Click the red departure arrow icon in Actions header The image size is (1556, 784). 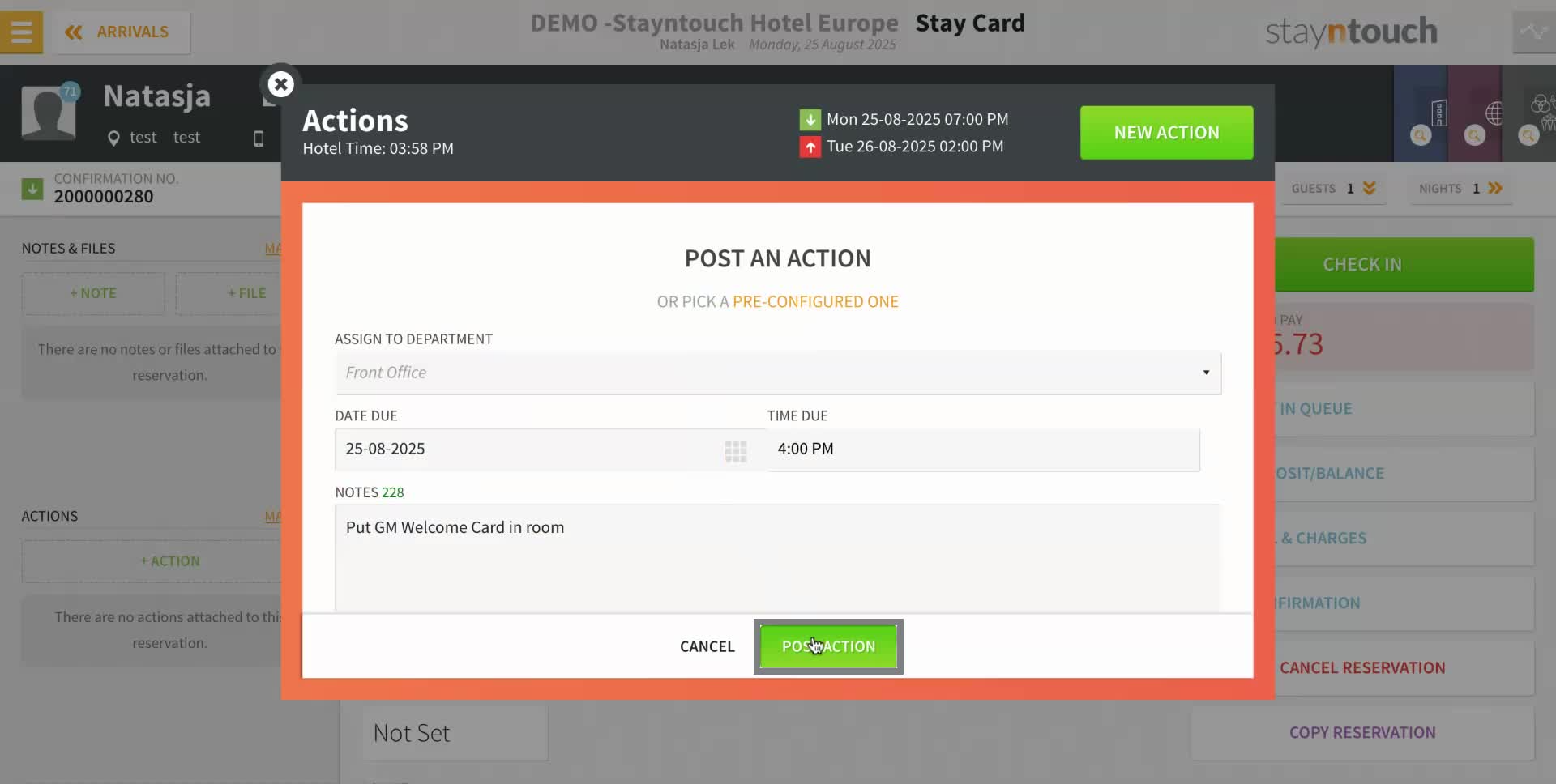point(810,147)
